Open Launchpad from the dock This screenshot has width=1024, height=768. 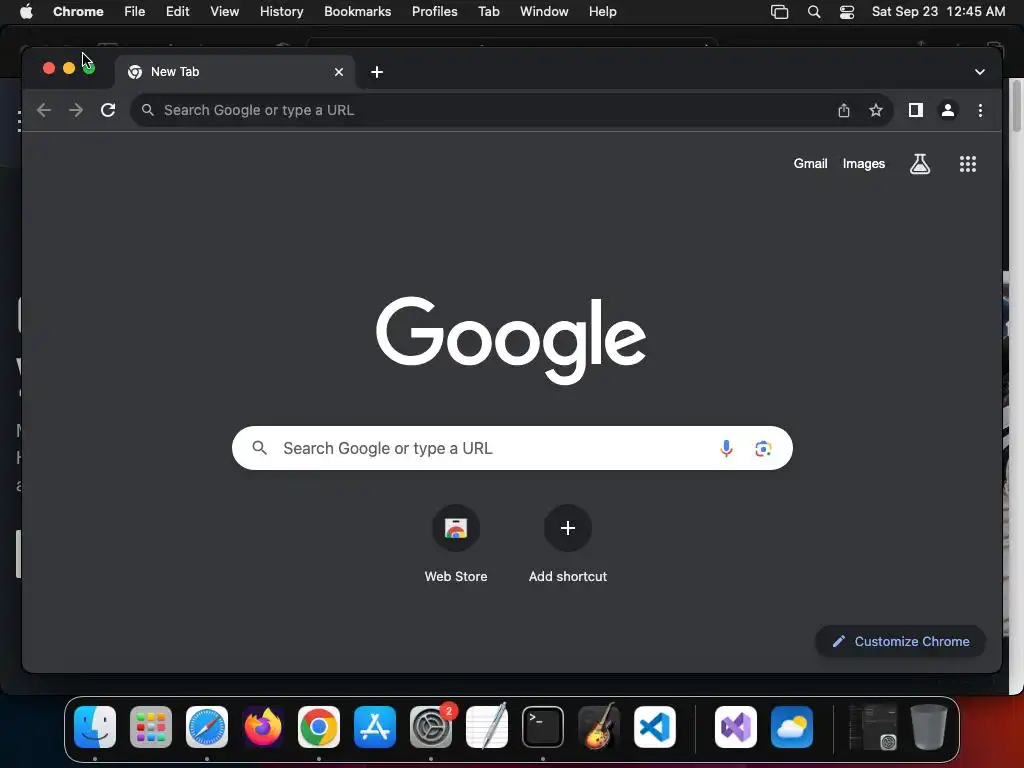click(x=151, y=727)
